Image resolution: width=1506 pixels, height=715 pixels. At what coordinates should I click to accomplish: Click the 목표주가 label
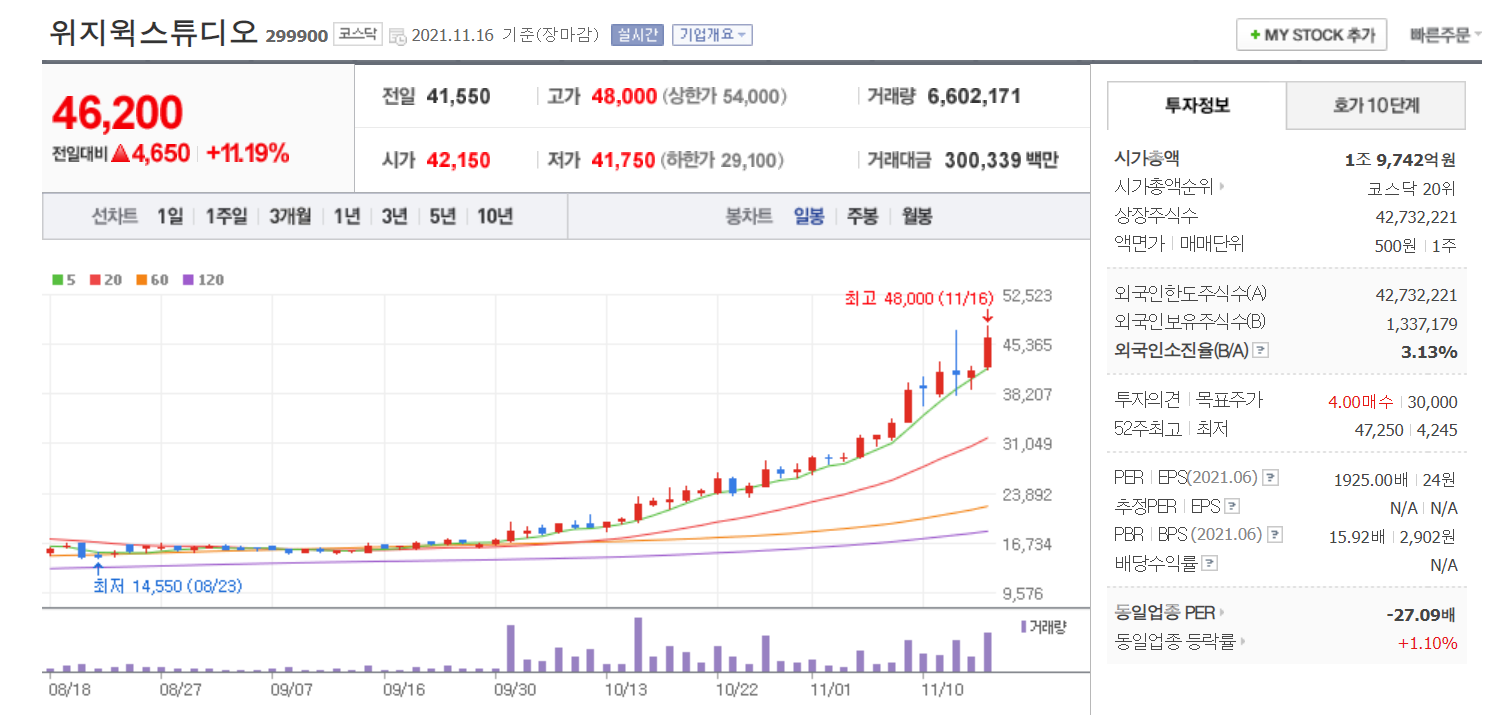pyautogui.click(x=1230, y=400)
